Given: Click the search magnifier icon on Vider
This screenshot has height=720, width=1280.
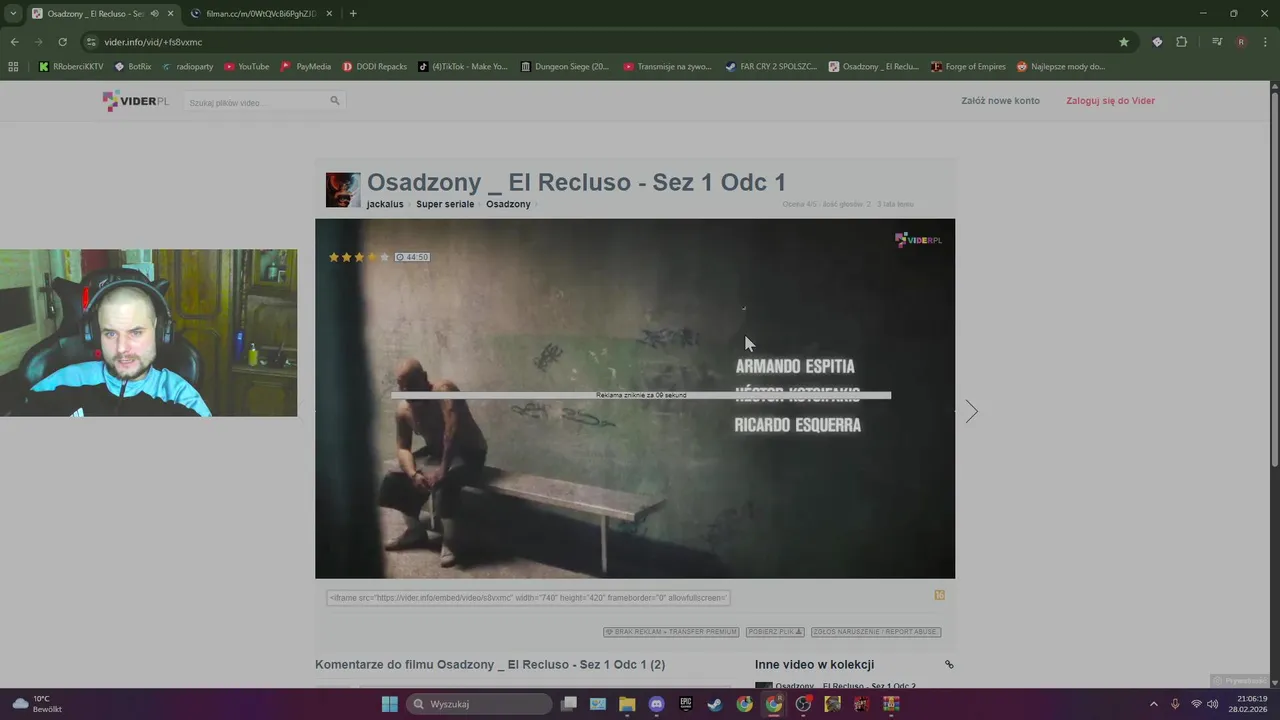Looking at the screenshot, I should pyautogui.click(x=335, y=100).
